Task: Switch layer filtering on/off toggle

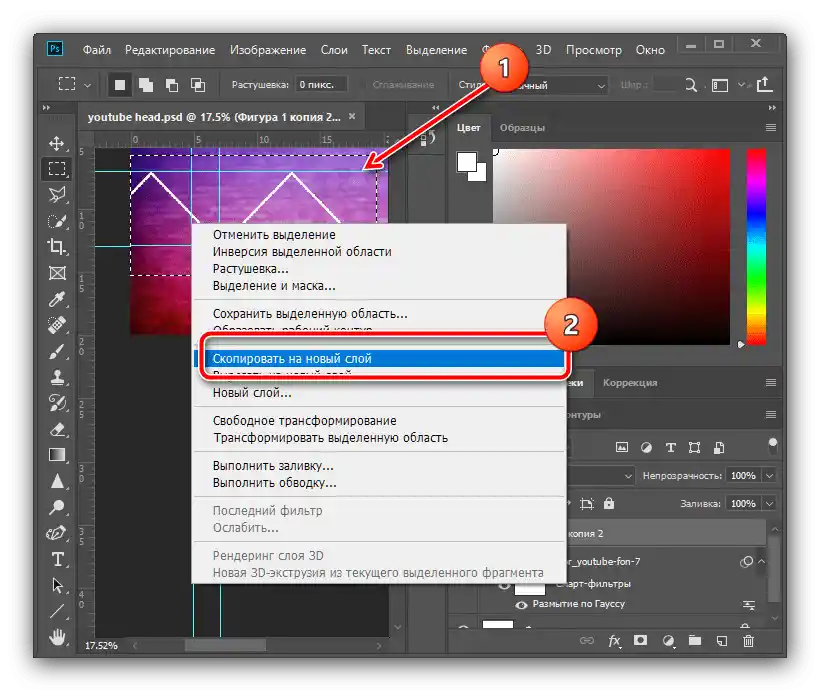Action: tap(772, 446)
